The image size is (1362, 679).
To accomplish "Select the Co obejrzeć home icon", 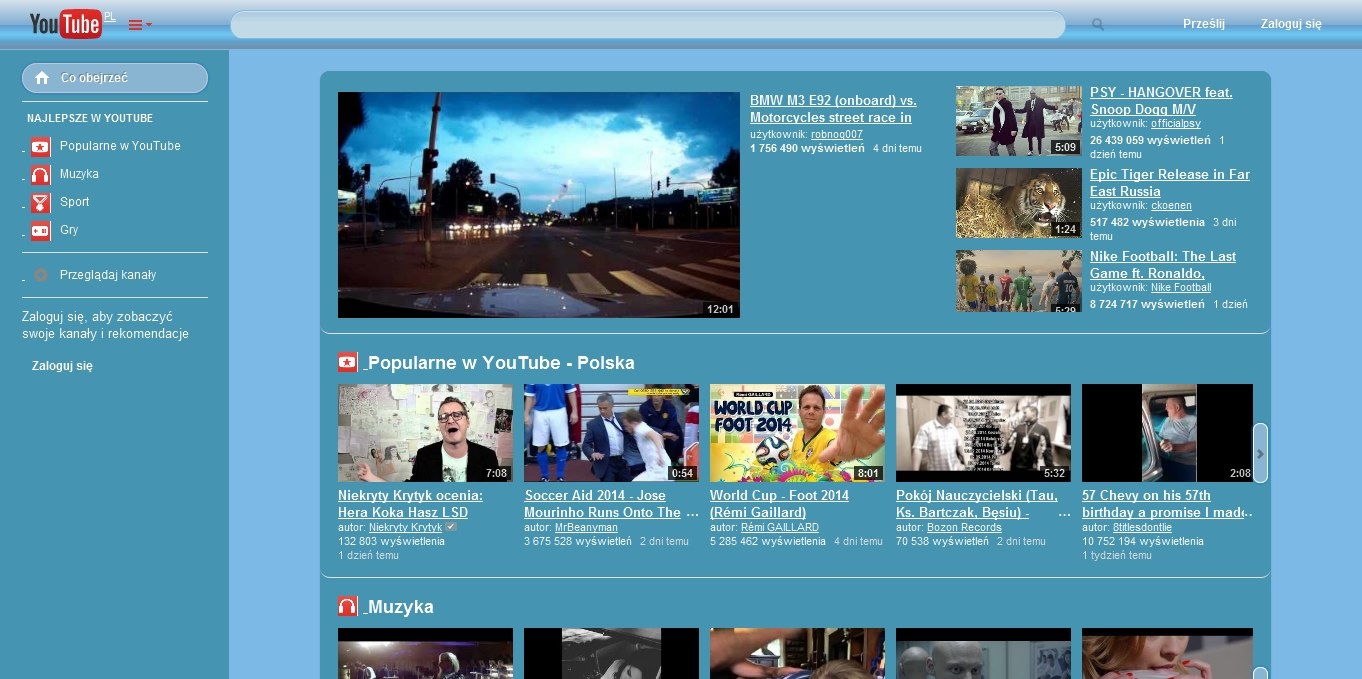I will click(x=40, y=77).
